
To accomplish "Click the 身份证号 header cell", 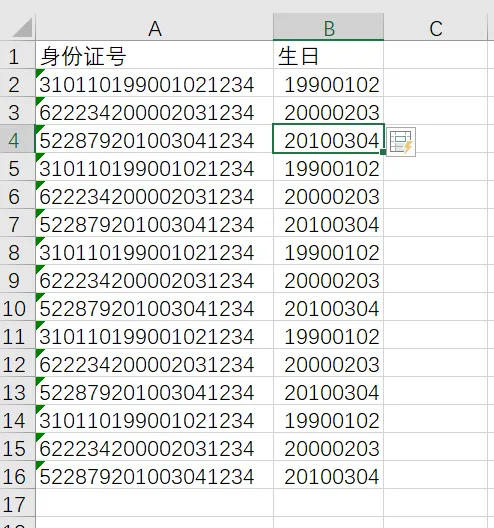I will [154, 55].
